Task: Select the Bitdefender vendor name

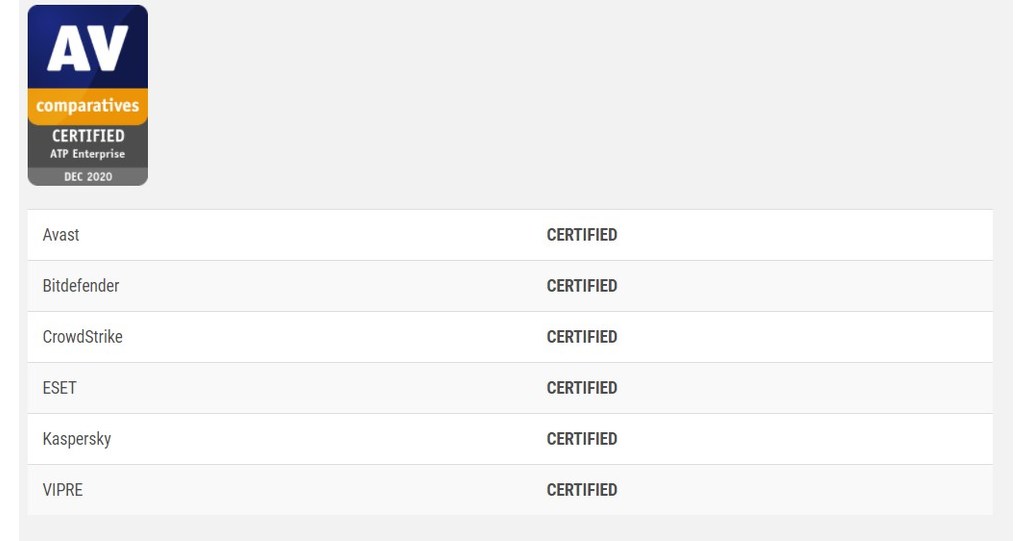Action: tap(81, 286)
